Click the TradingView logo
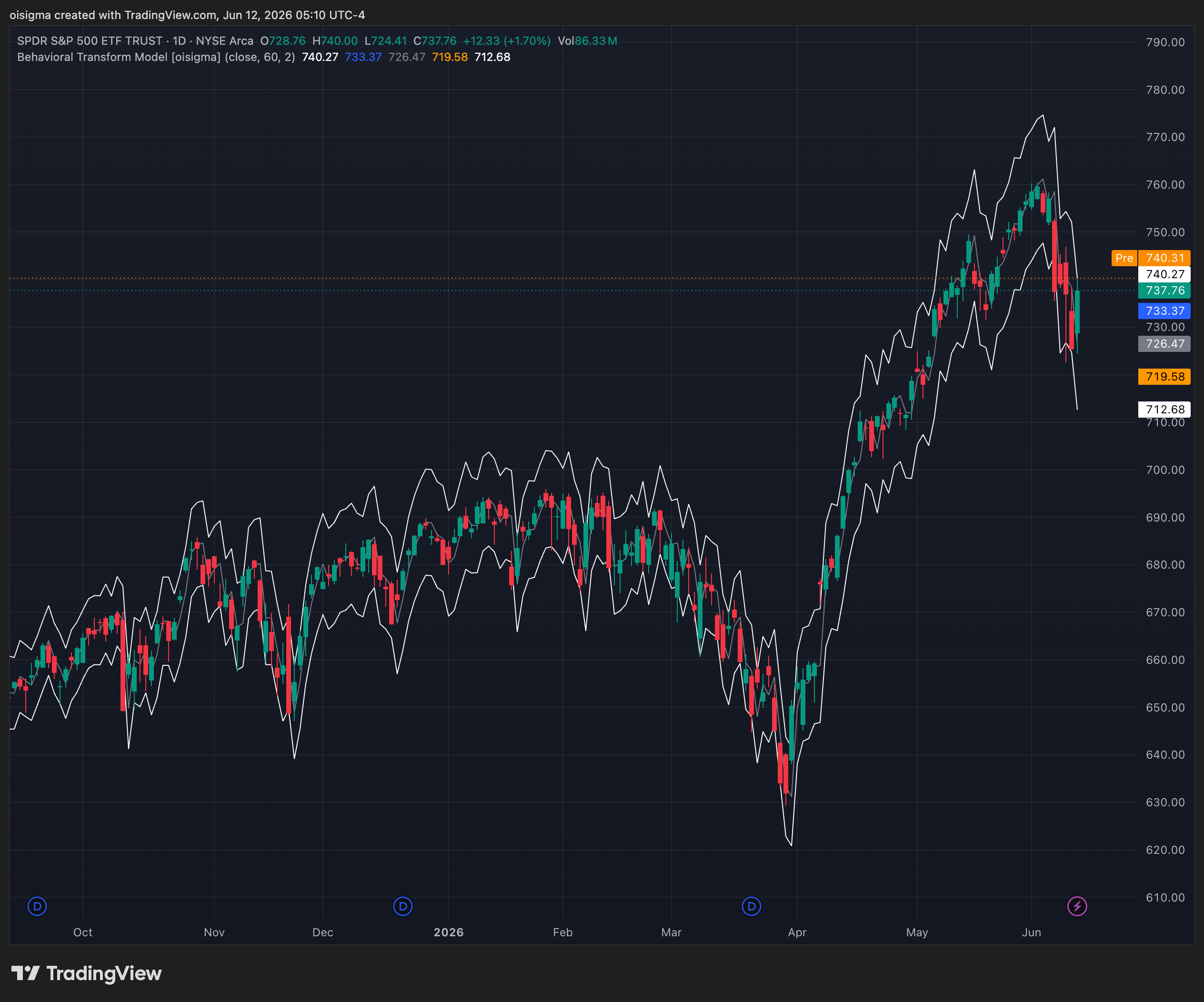The image size is (1204, 1002). (x=87, y=973)
